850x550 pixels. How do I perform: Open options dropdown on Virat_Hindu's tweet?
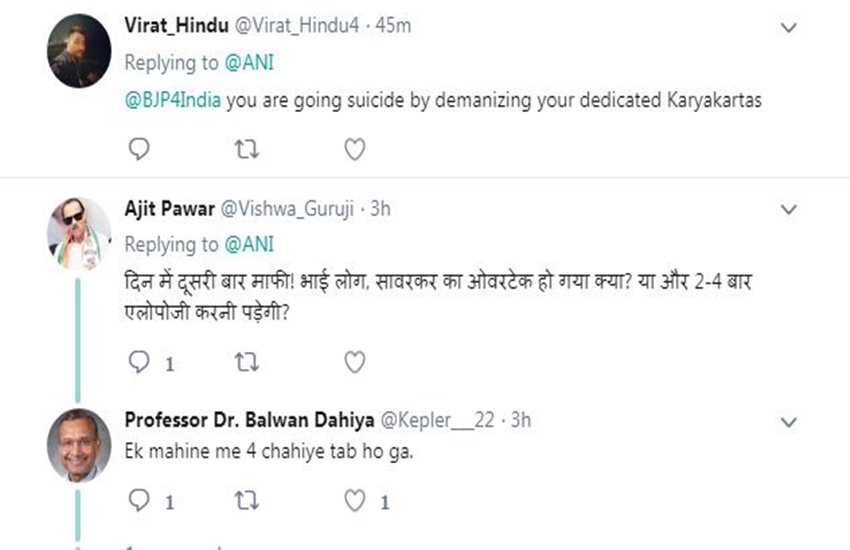coord(789,27)
